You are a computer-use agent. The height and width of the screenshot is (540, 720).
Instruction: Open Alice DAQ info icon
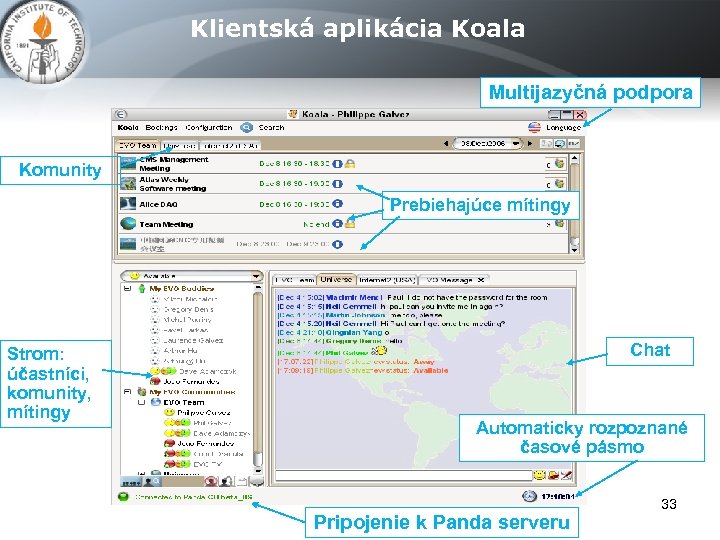[x=338, y=203]
